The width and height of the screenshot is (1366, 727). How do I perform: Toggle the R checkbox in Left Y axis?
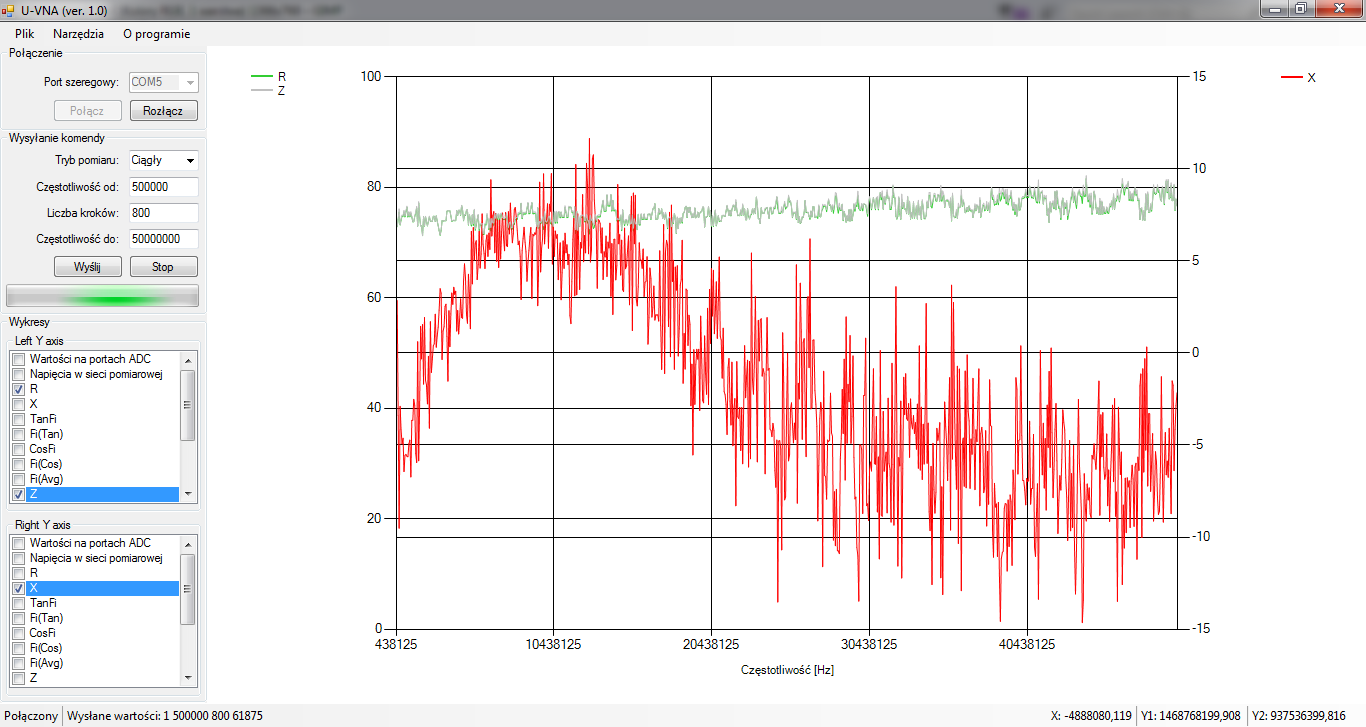click(x=18, y=389)
